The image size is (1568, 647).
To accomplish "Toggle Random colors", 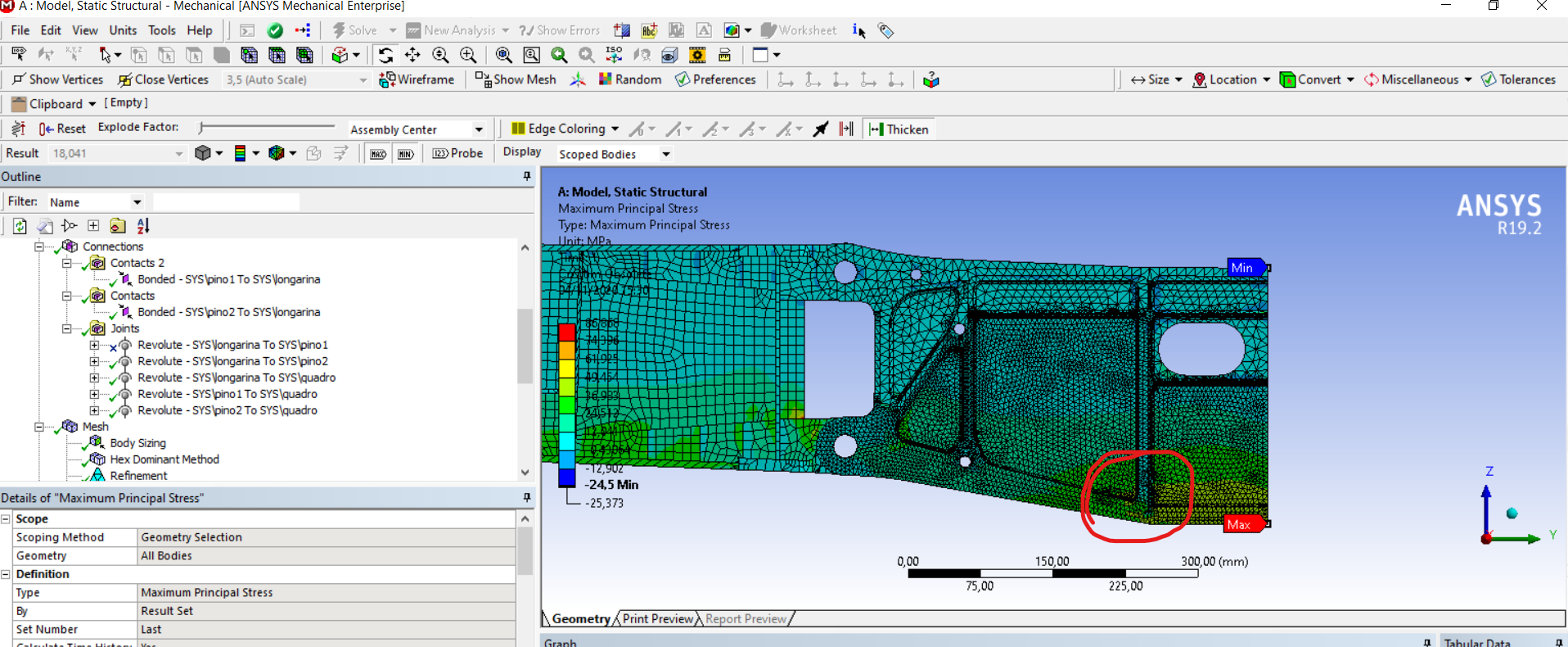I will [x=629, y=79].
